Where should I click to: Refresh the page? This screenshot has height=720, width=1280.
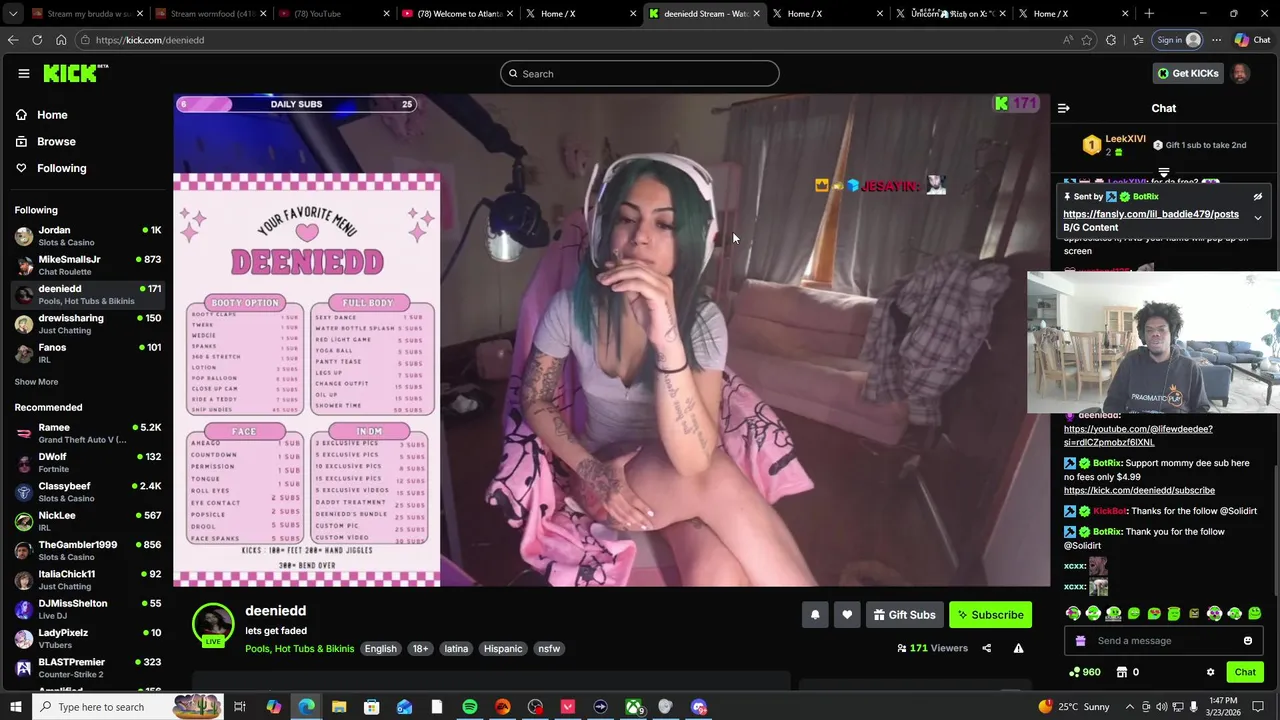click(x=37, y=40)
